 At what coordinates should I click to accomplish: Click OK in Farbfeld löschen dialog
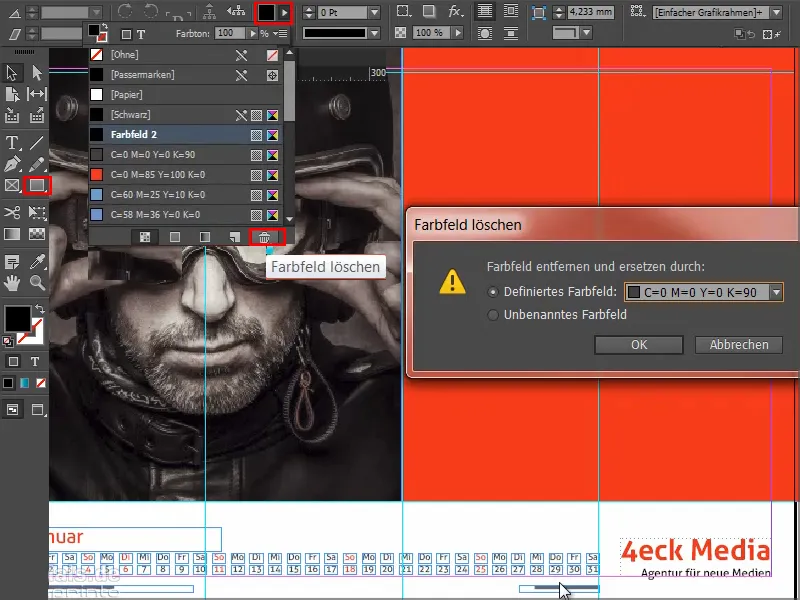[639, 345]
